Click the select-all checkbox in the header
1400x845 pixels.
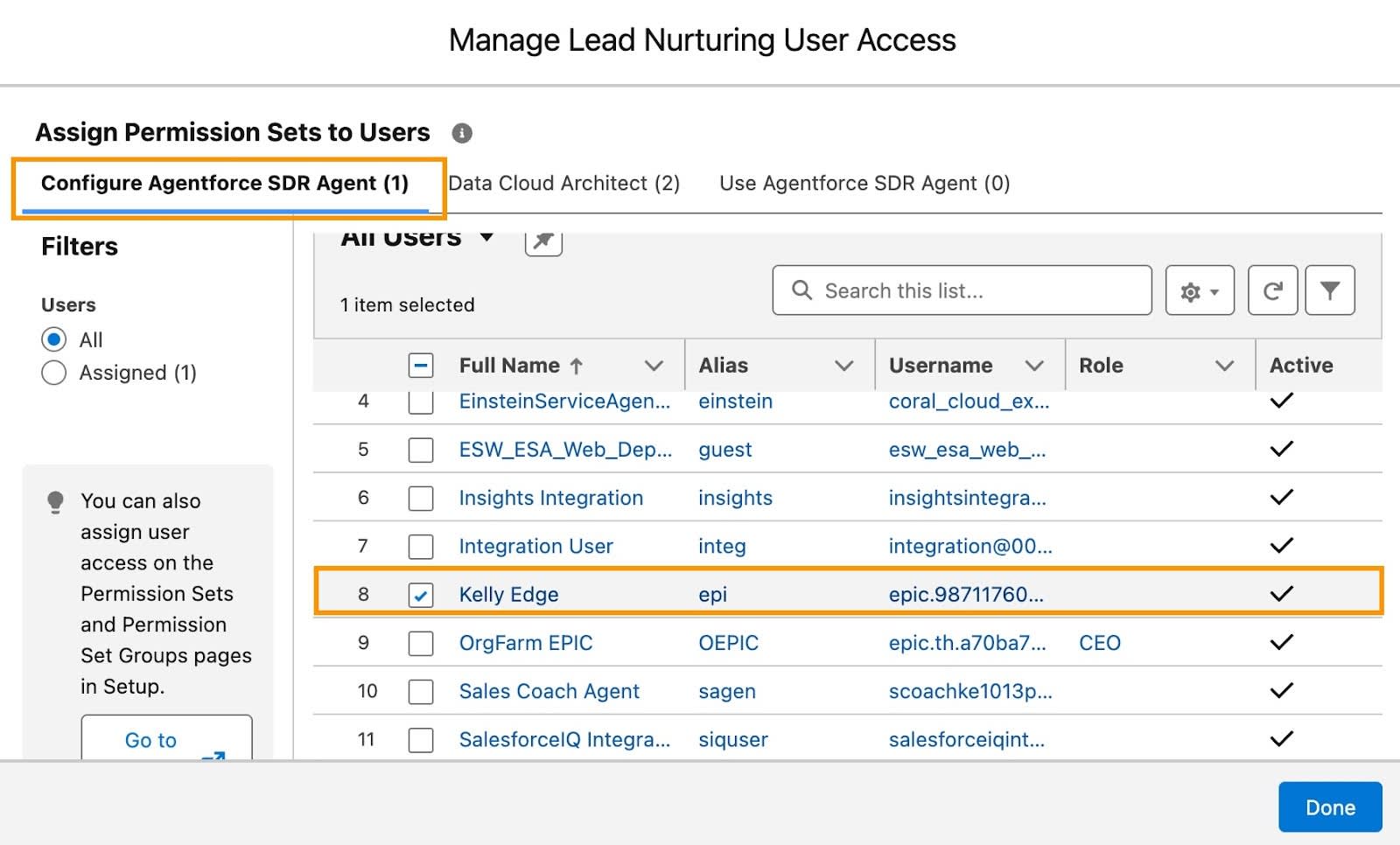pos(421,365)
